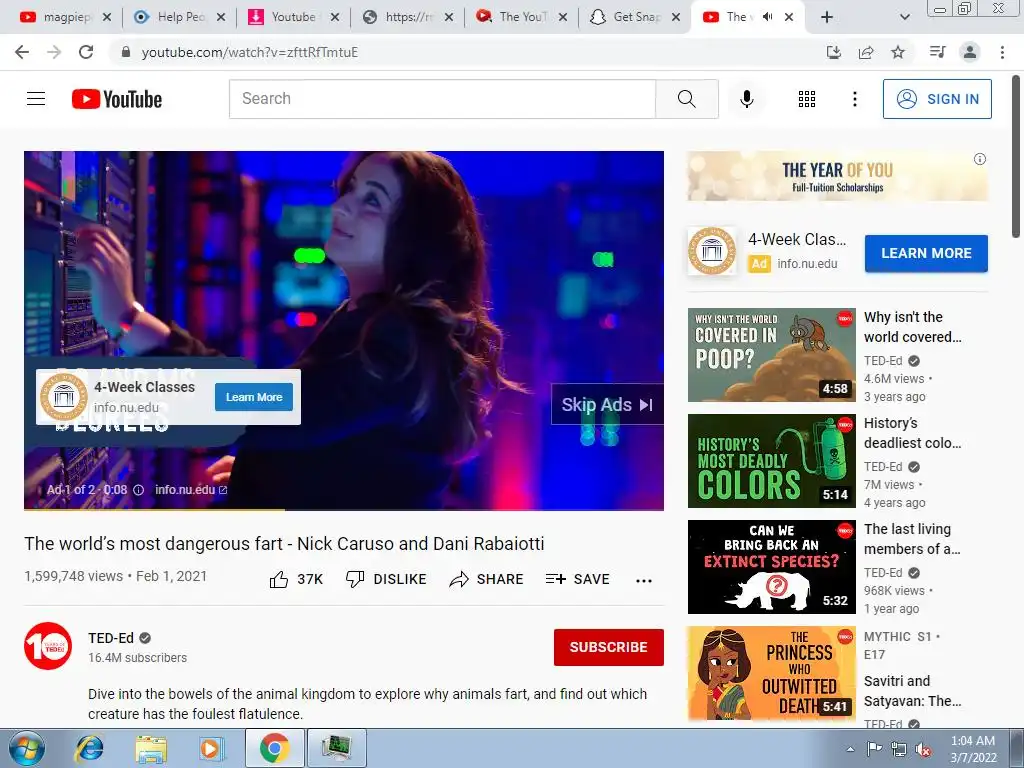Click the LEARN MORE sidebar ad button

(926, 253)
